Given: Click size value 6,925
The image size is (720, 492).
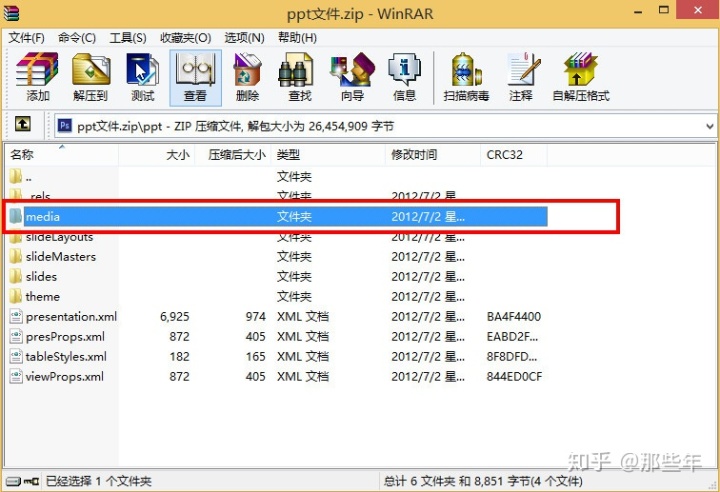Looking at the screenshot, I should tap(174, 317).
